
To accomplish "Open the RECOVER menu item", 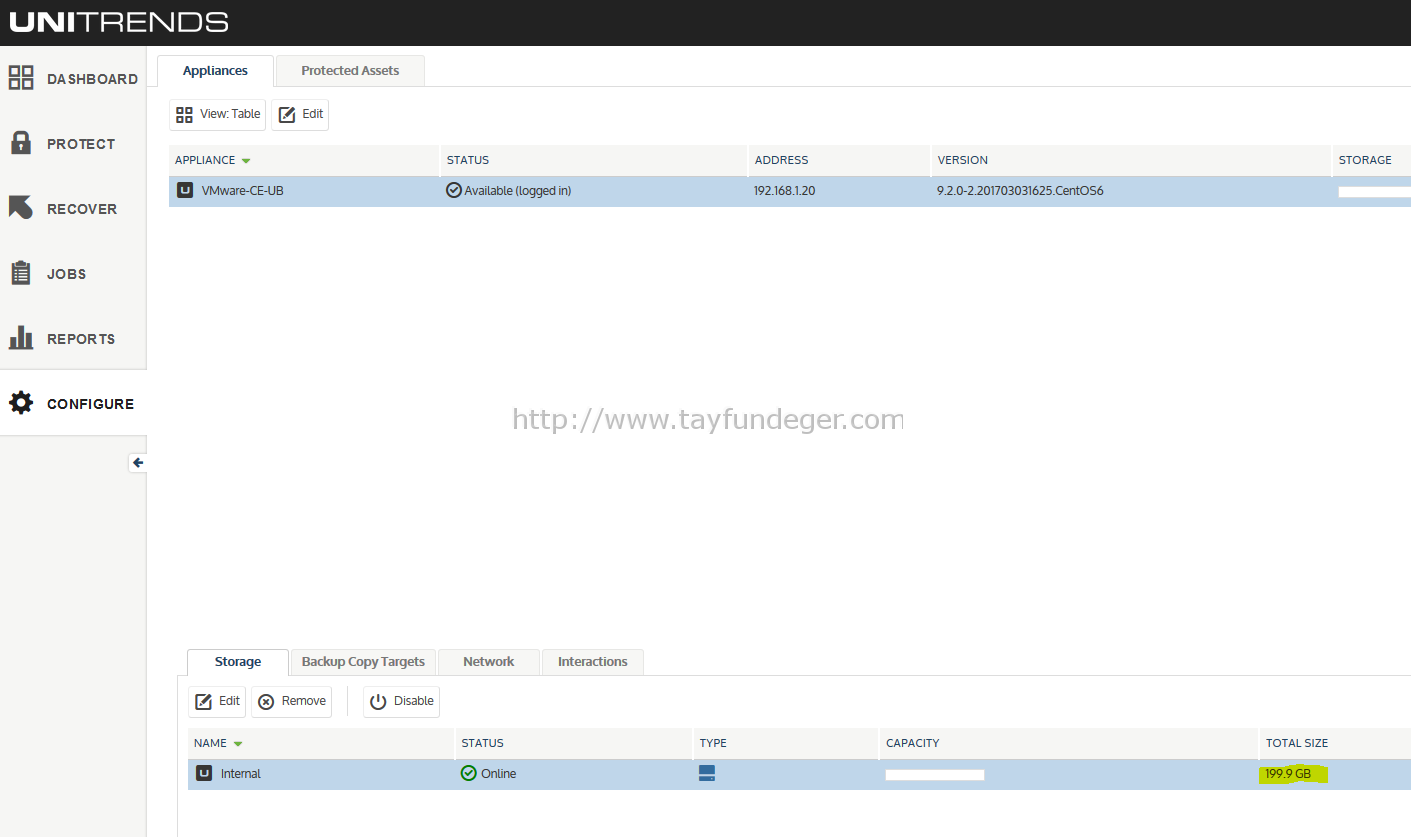I will point(82,209).
